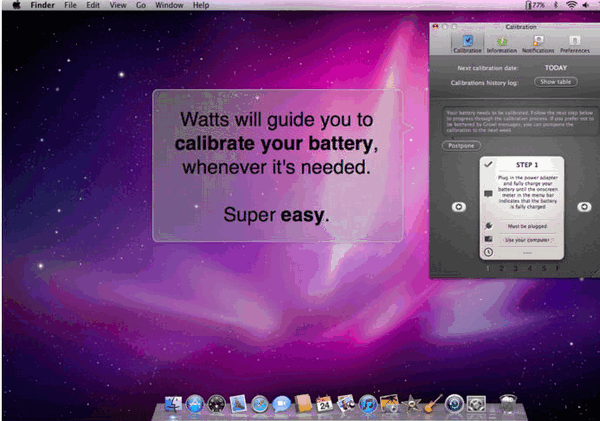Viewport: 600px width, 421px height.
Task: Click the Bluetooth menu bar icon
Action: coord(556,5)
